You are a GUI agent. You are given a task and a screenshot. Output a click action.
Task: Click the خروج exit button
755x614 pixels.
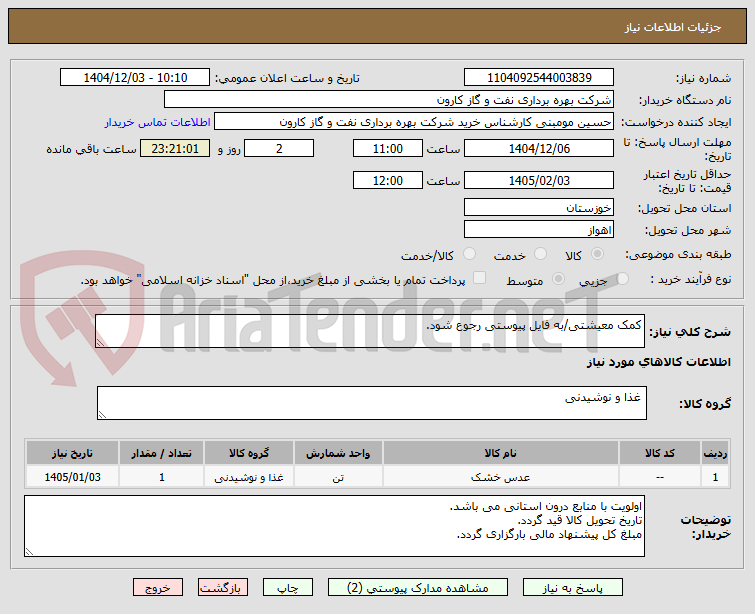click(x=158, y=588)
